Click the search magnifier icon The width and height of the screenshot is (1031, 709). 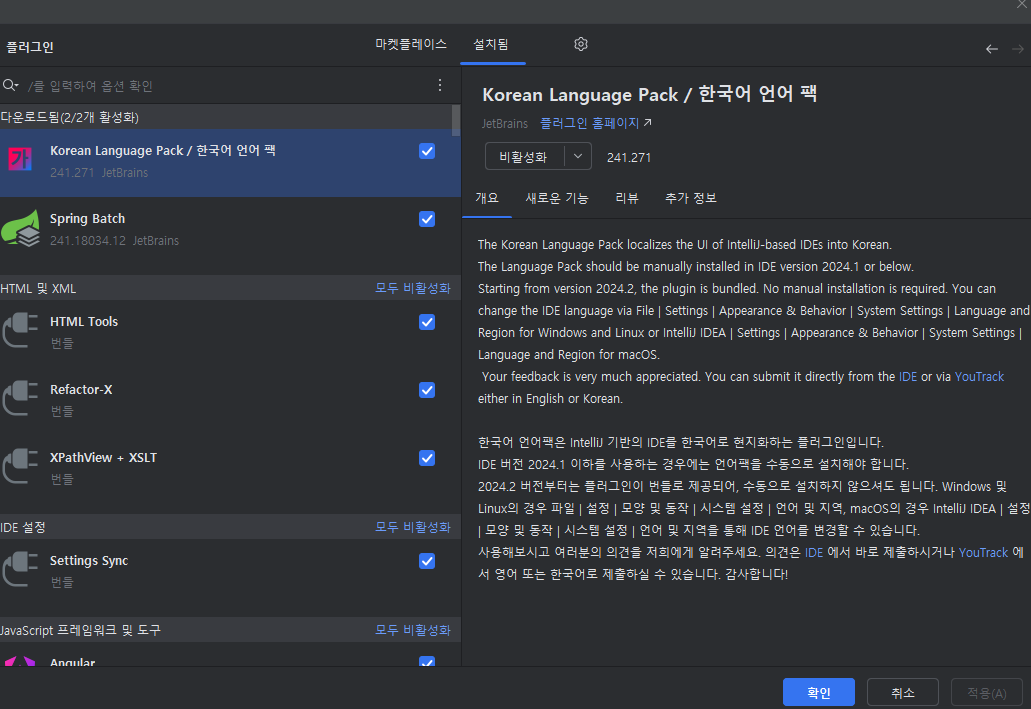(x=10, y=85)
